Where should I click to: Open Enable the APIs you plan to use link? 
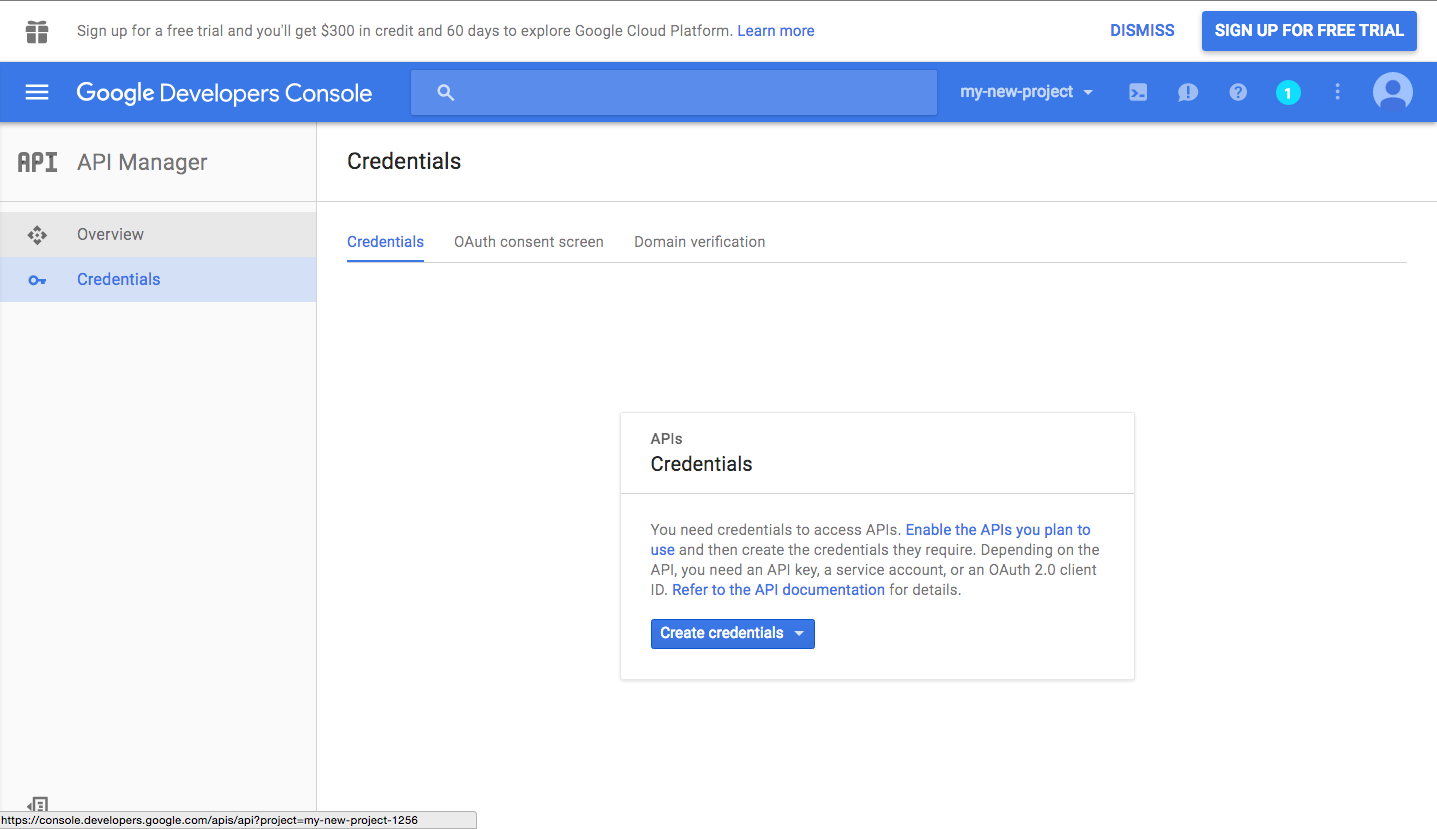pos(871,540)
